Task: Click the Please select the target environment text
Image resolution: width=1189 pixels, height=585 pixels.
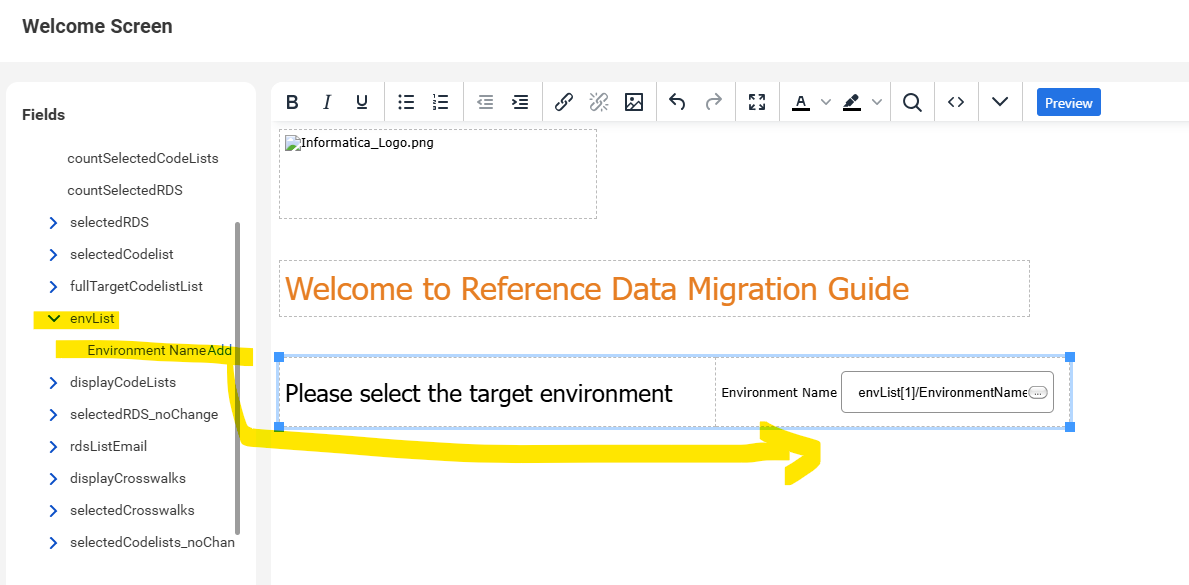Action: (478, 393)
